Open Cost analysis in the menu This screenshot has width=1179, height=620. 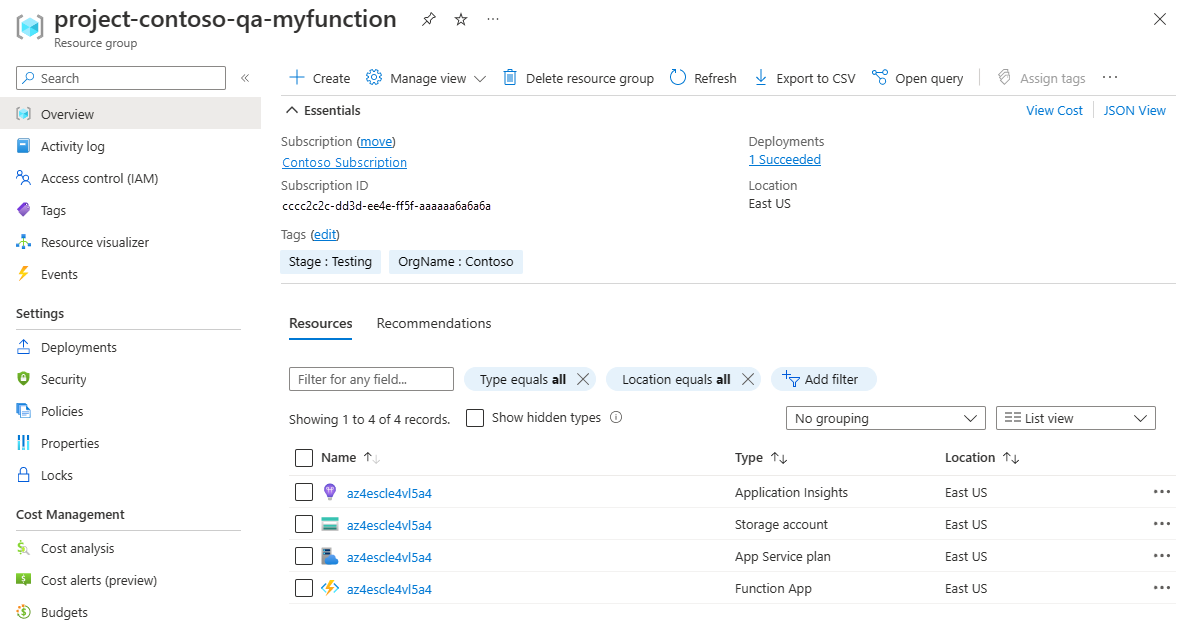[x=77, y=548]
